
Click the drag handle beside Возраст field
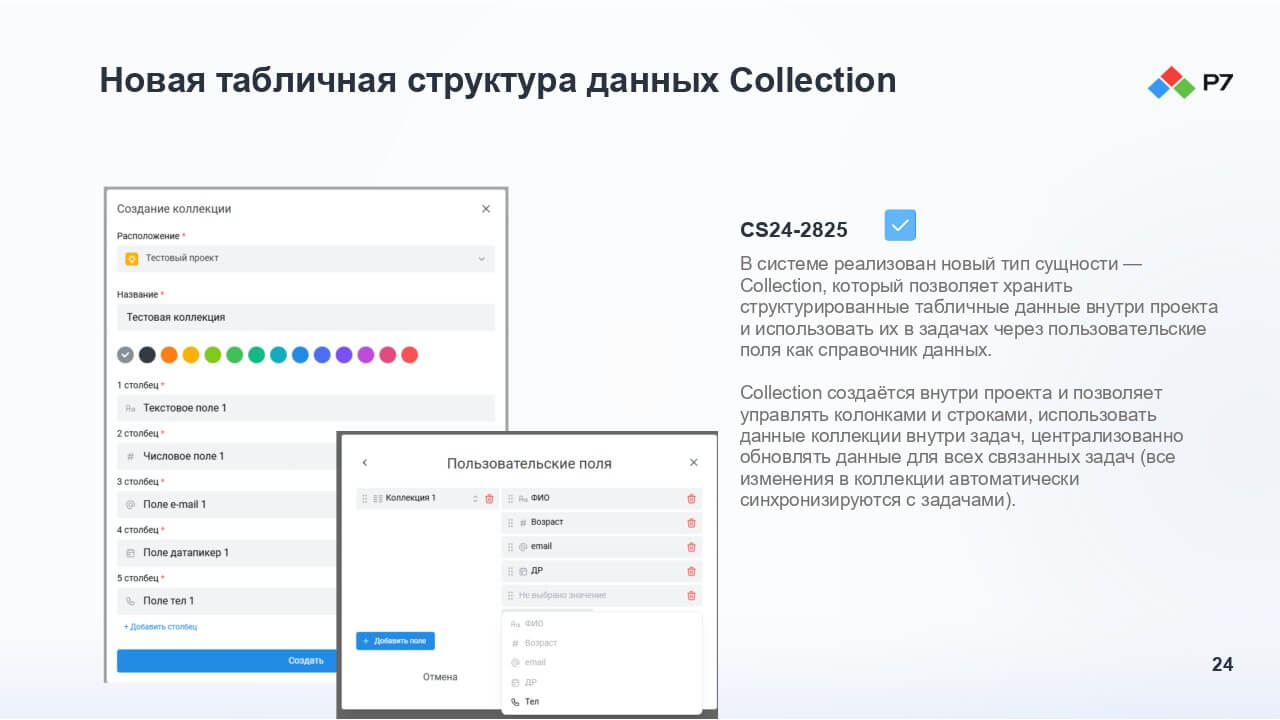tap(510, 523)
